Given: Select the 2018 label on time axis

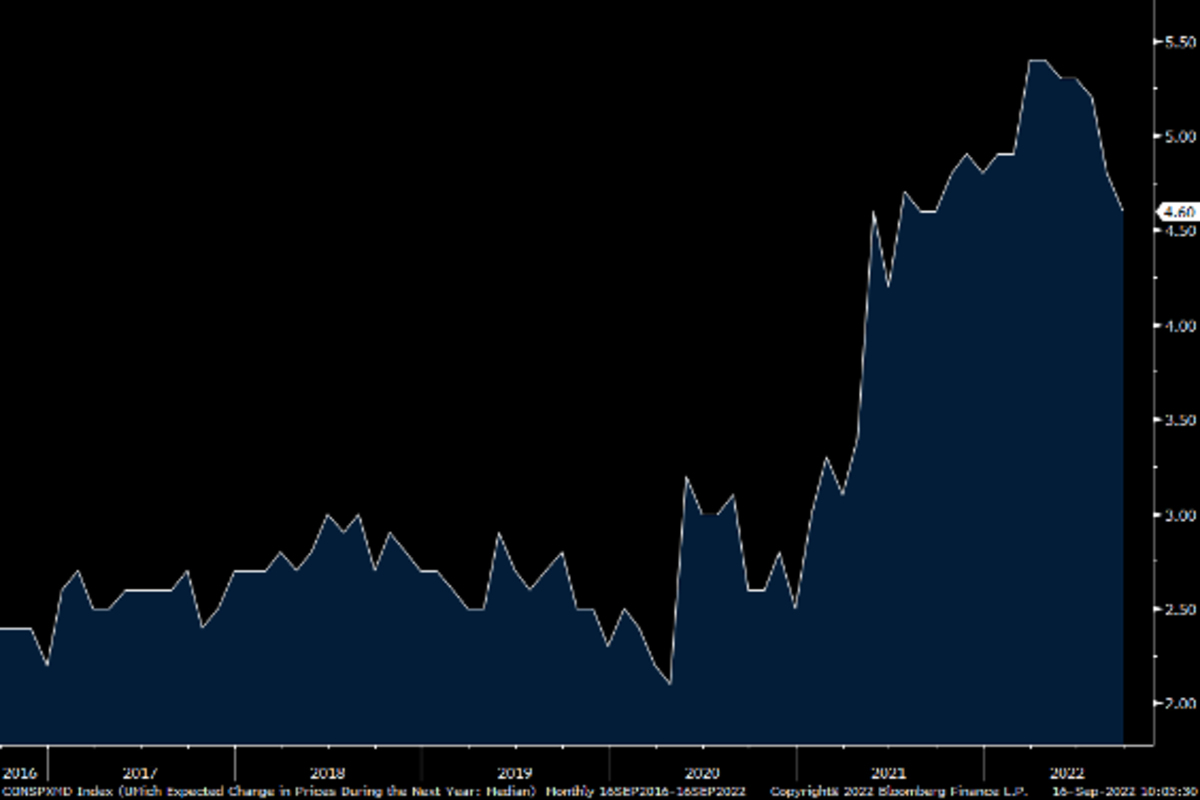Looking at the screenshot, I should [328, 773].
